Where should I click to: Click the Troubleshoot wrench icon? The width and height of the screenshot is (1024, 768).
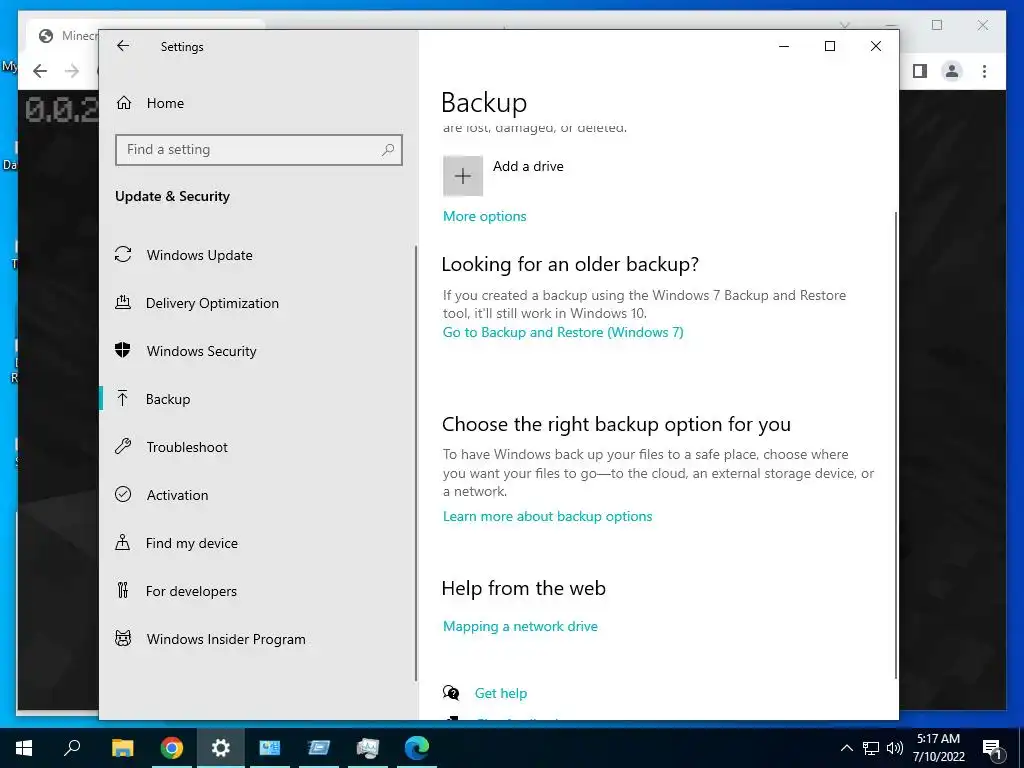tap(123, 446)
